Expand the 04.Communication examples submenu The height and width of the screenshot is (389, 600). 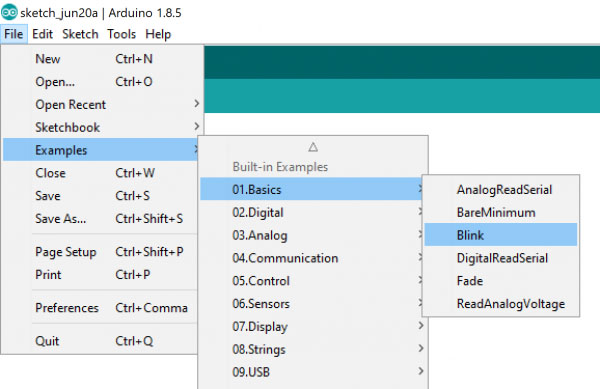click(312, 258)
